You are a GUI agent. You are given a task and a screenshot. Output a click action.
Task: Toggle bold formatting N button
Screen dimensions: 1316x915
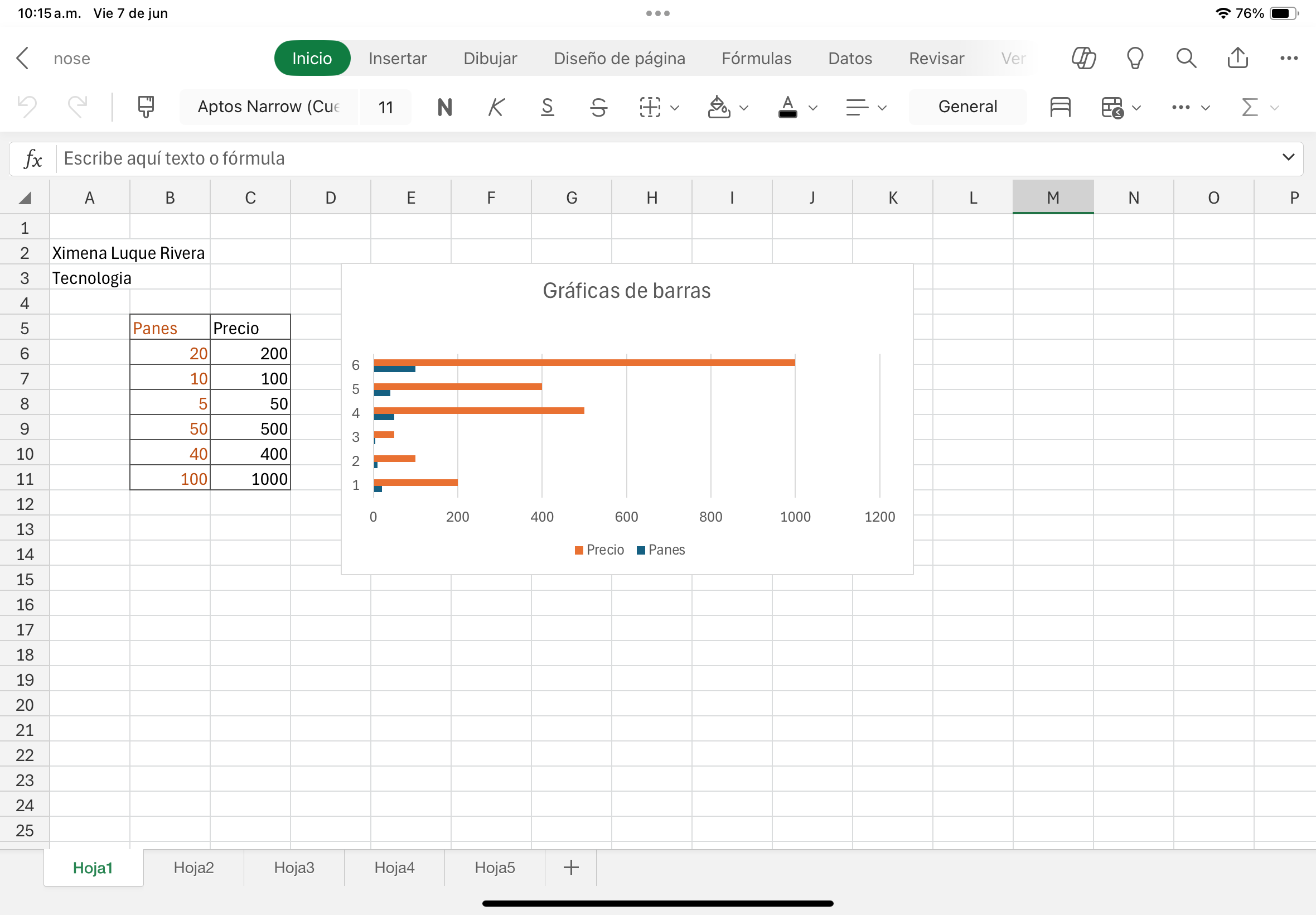444,107
